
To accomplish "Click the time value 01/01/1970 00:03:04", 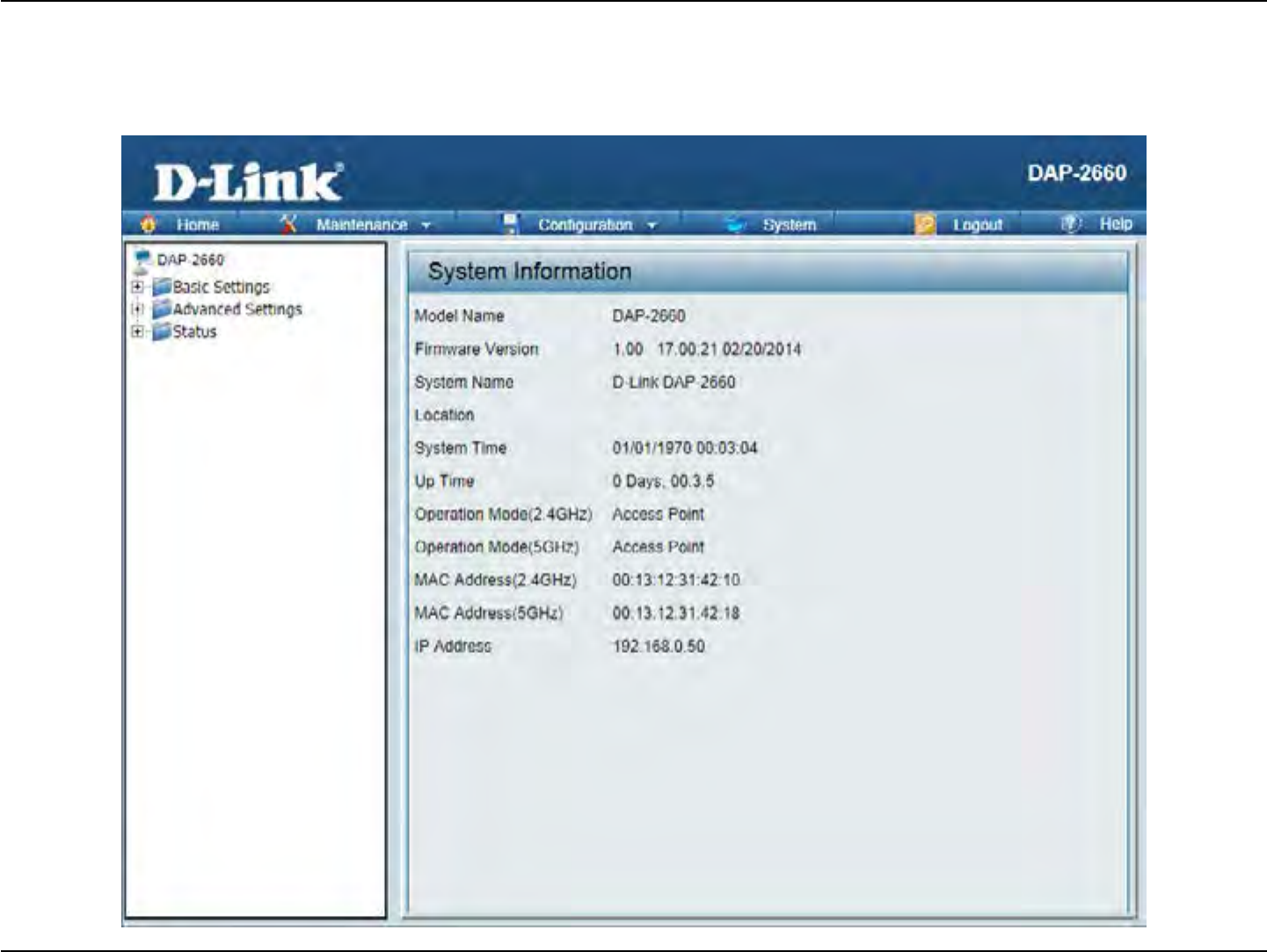I will tap(685, 448).
